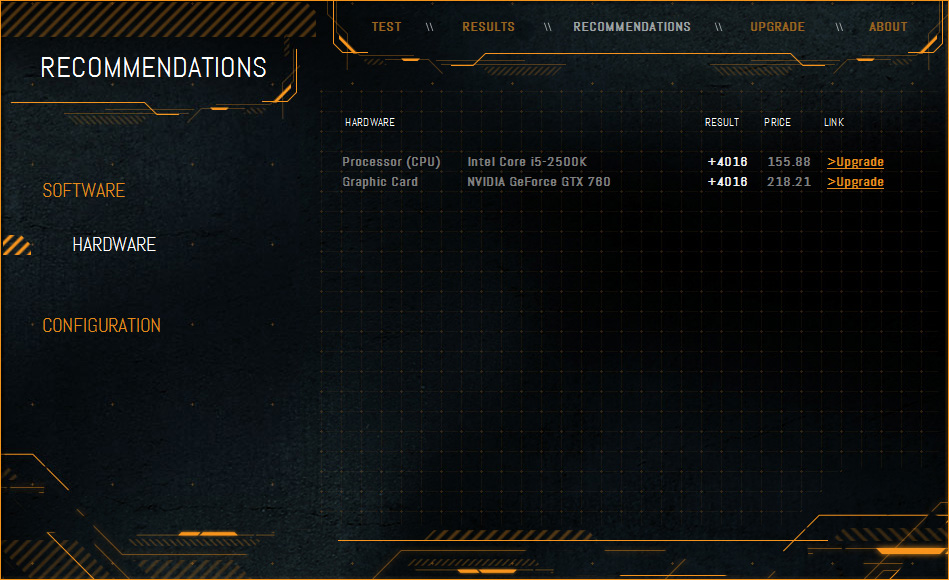Open the ABOUT tab
949x580 pixels.
click(x=888, y=27)
